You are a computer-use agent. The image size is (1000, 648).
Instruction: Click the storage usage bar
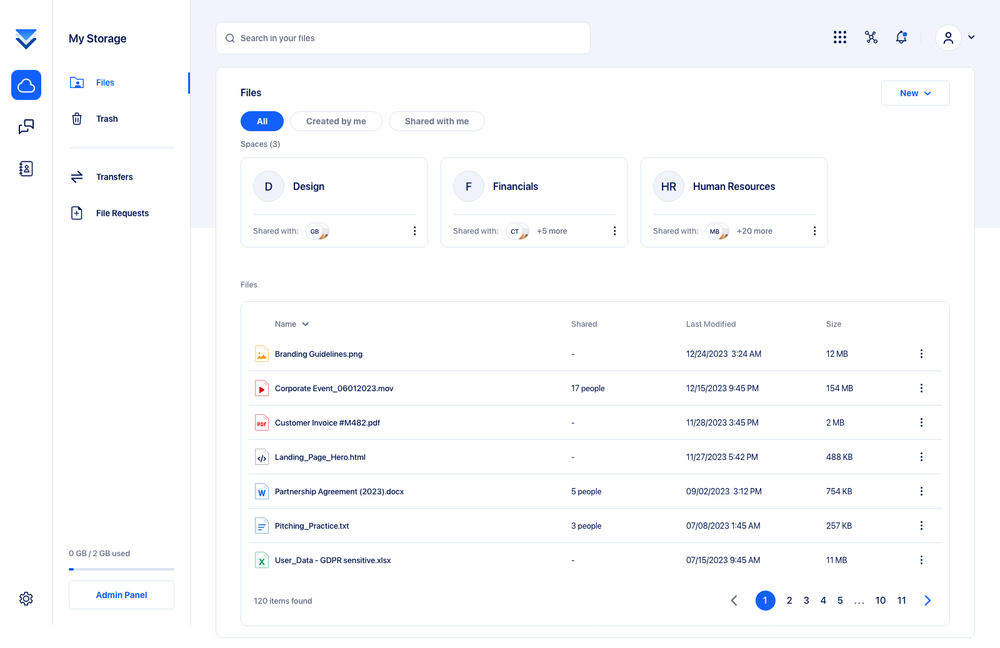121,567
